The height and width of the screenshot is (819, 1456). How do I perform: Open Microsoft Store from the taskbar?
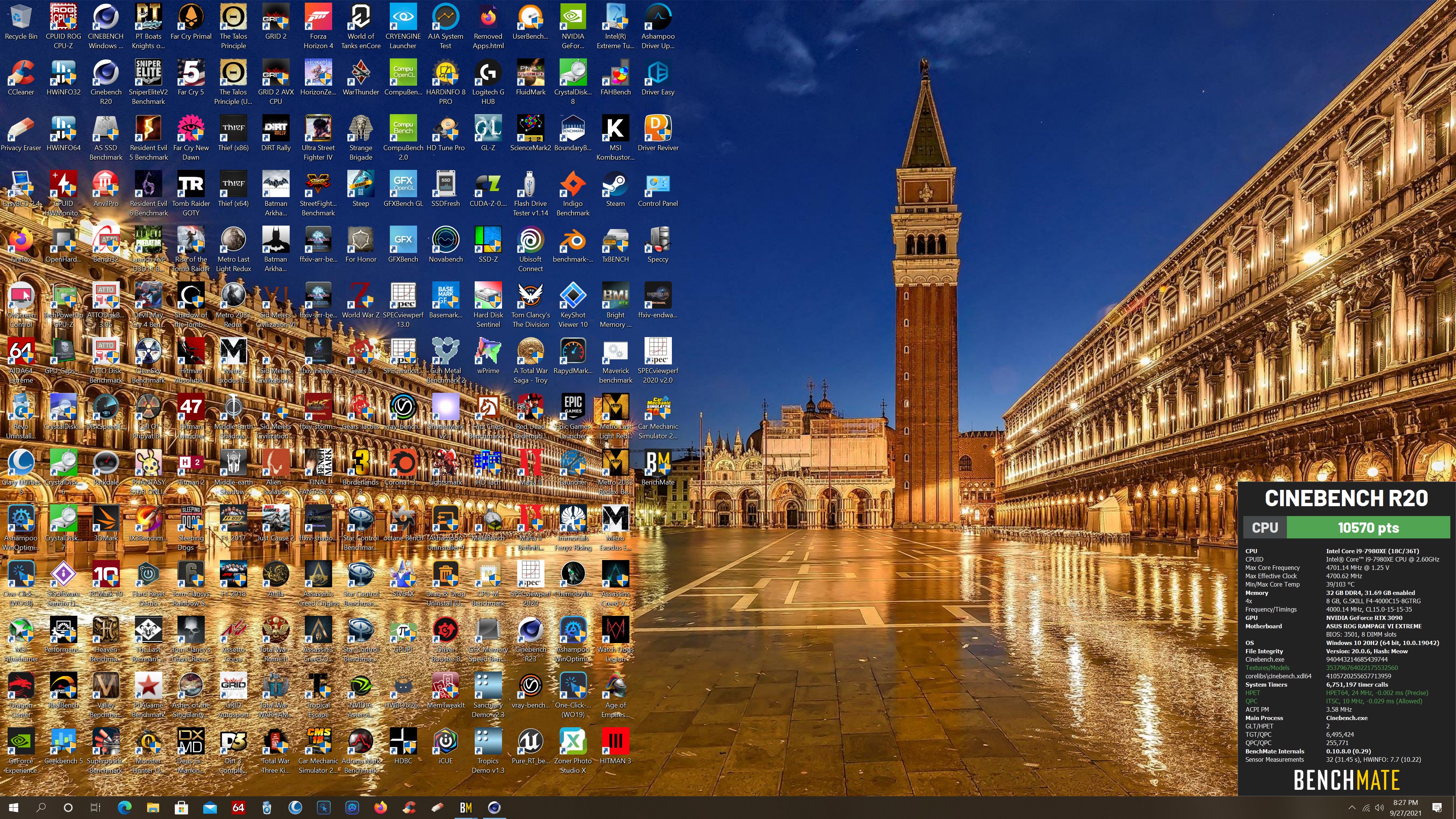coord(182,808)
